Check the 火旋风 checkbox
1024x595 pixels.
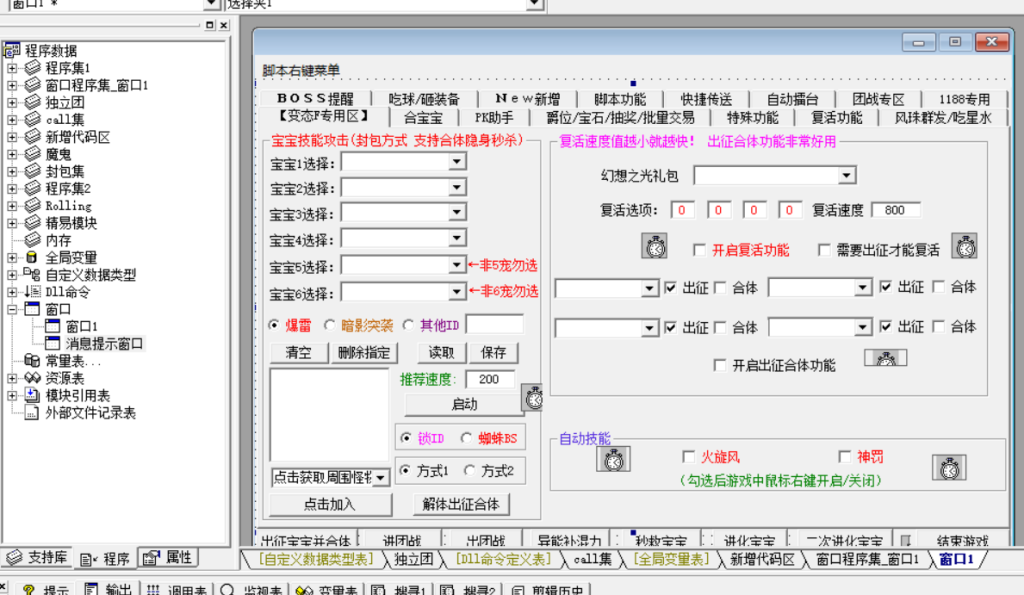(x=688, y=457)
